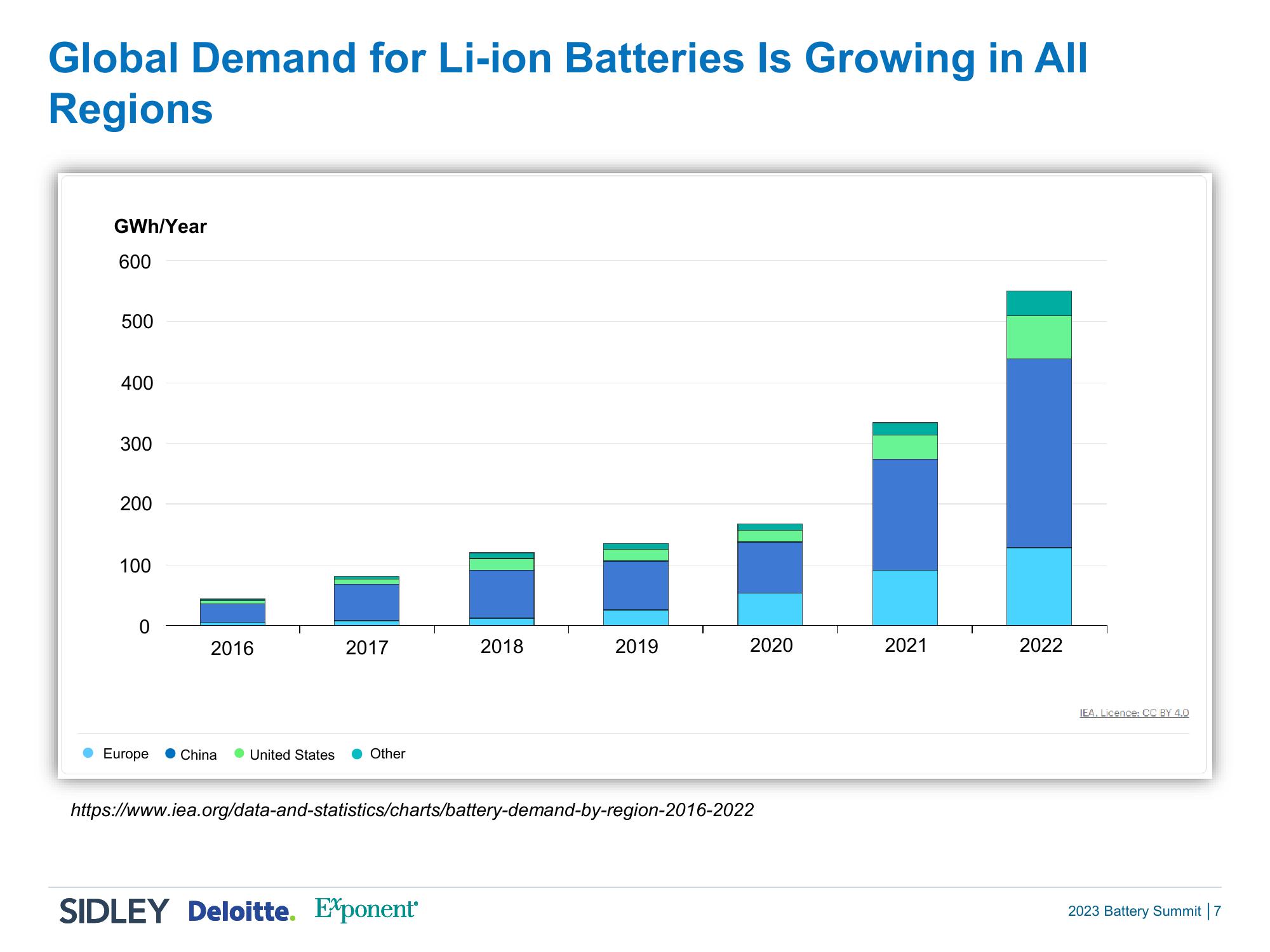This screenshot has height=952, width=1270.
Task: Open the iea.org battery demand source URL
Action: [x=412, y=810]
